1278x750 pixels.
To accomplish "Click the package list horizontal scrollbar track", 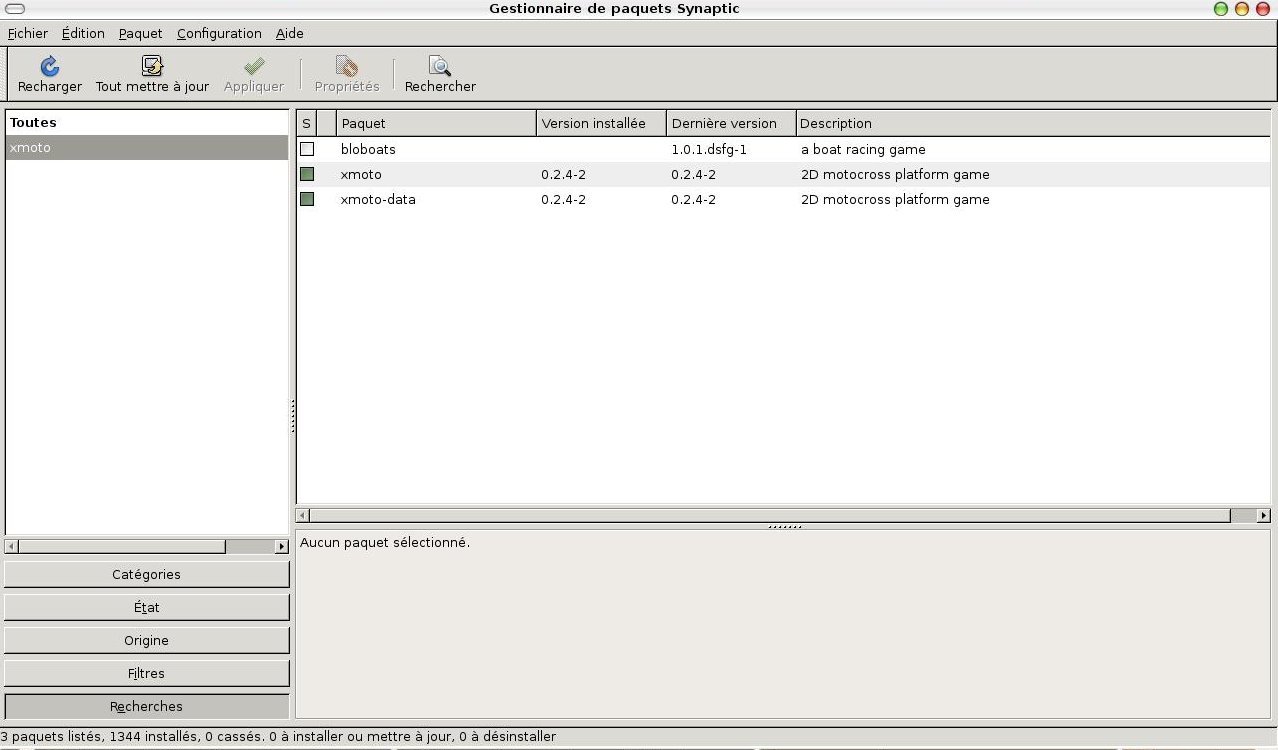I will coord(1244,515).
